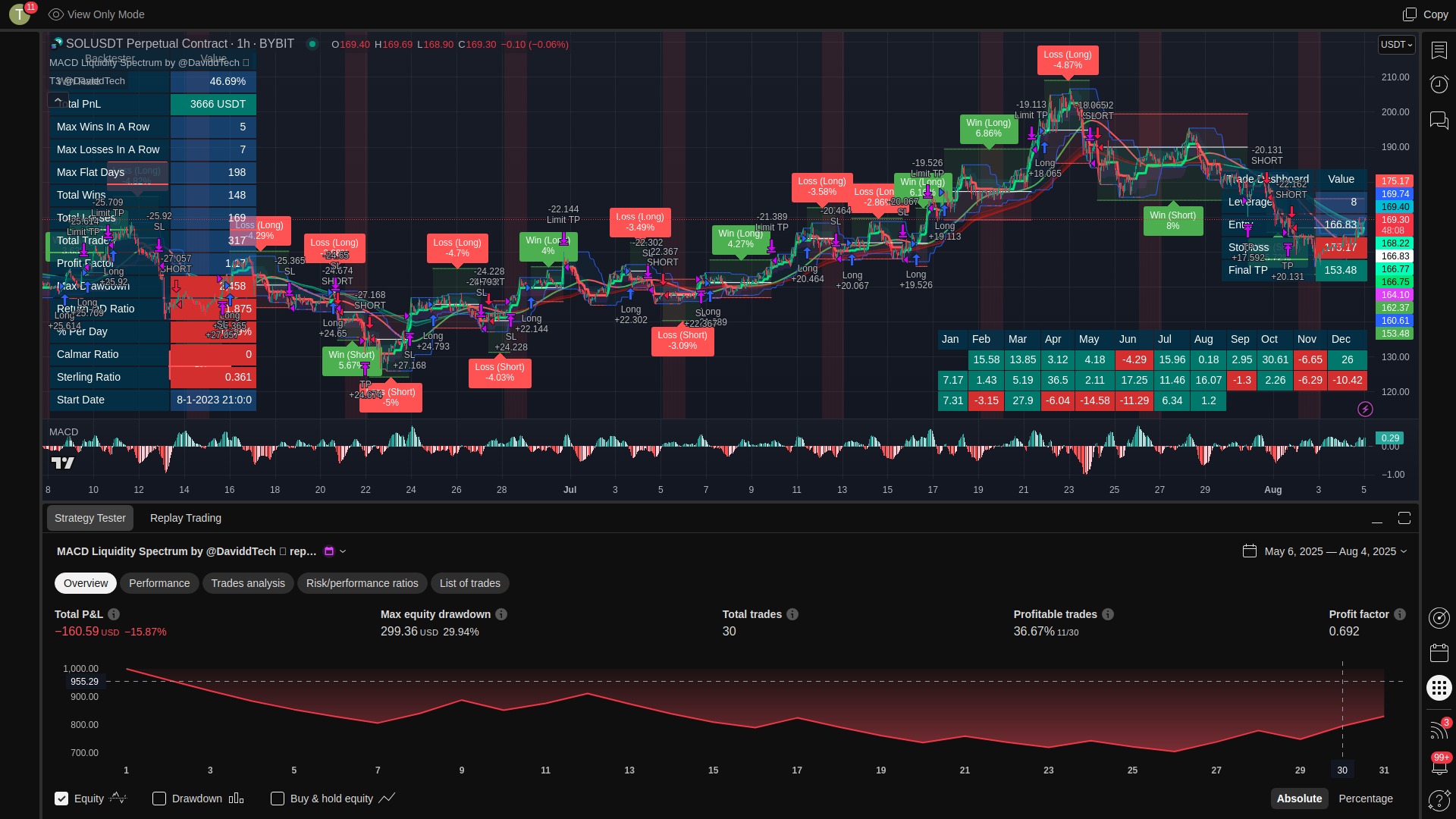Expand the strategy name dropdown chevron
Viewport: 1456px width, 819px height.
pyautogui.click(x=343, y=551)
